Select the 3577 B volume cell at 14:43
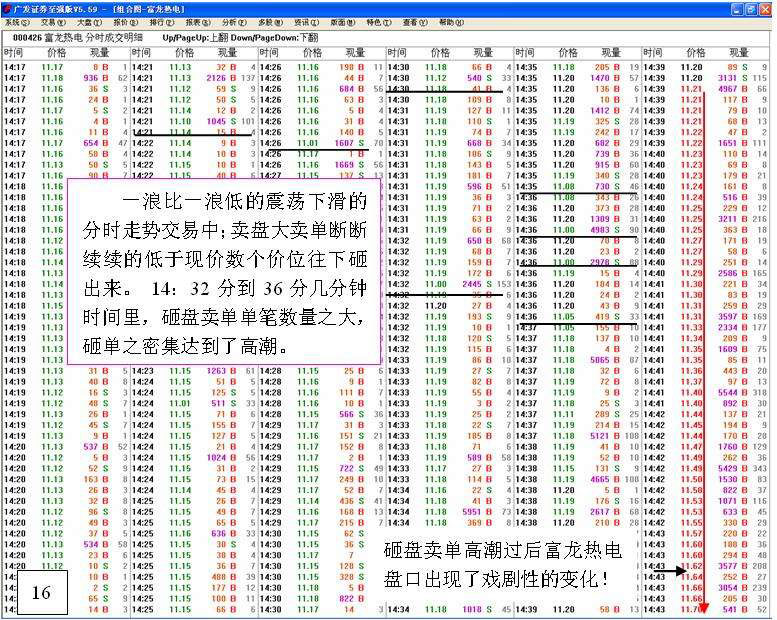Image resolution: width=777 pixels, height=620 pixels. [x=733, y=566]
